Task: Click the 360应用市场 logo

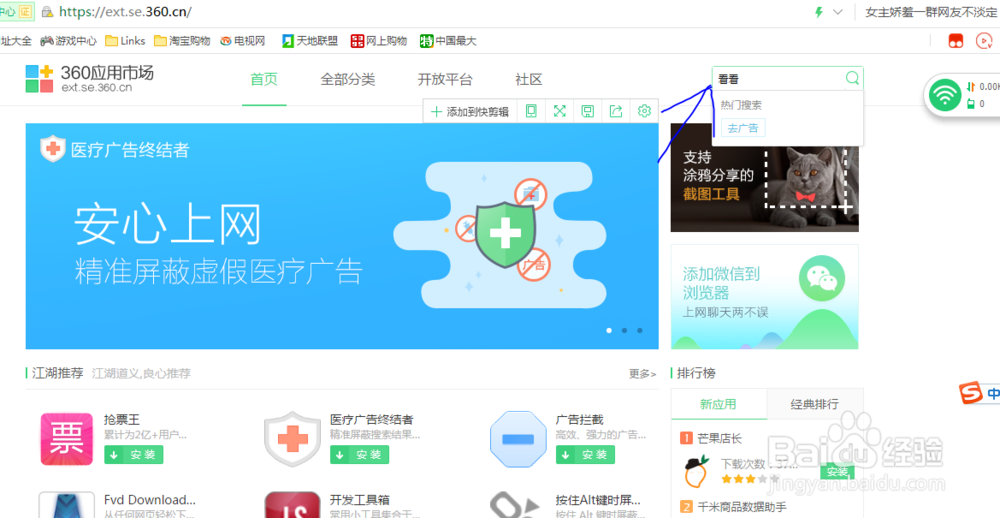Action: point(89,78)
